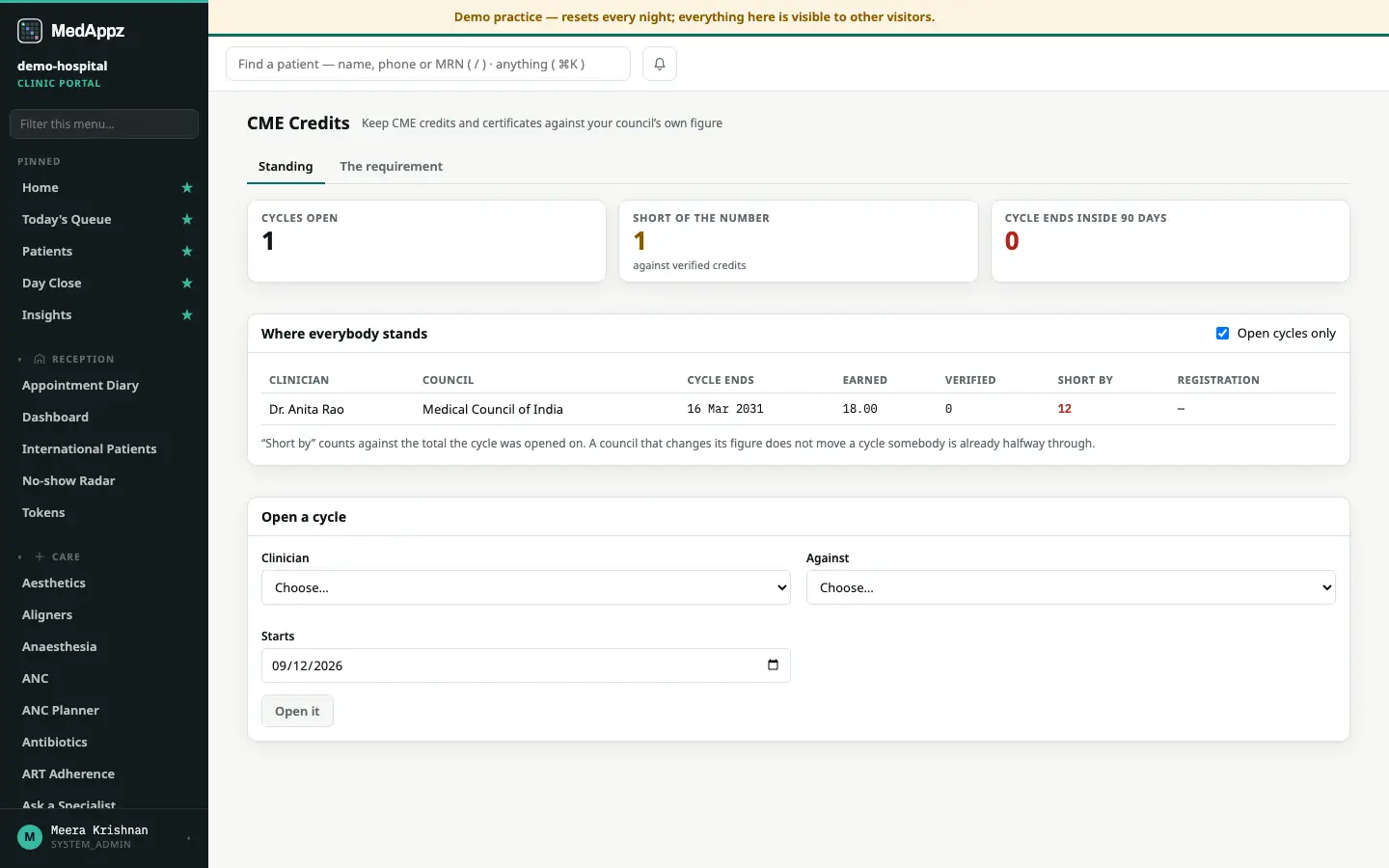Unpin Home using its star icon
Screen dimensions: 1389x868
[187, 188]
